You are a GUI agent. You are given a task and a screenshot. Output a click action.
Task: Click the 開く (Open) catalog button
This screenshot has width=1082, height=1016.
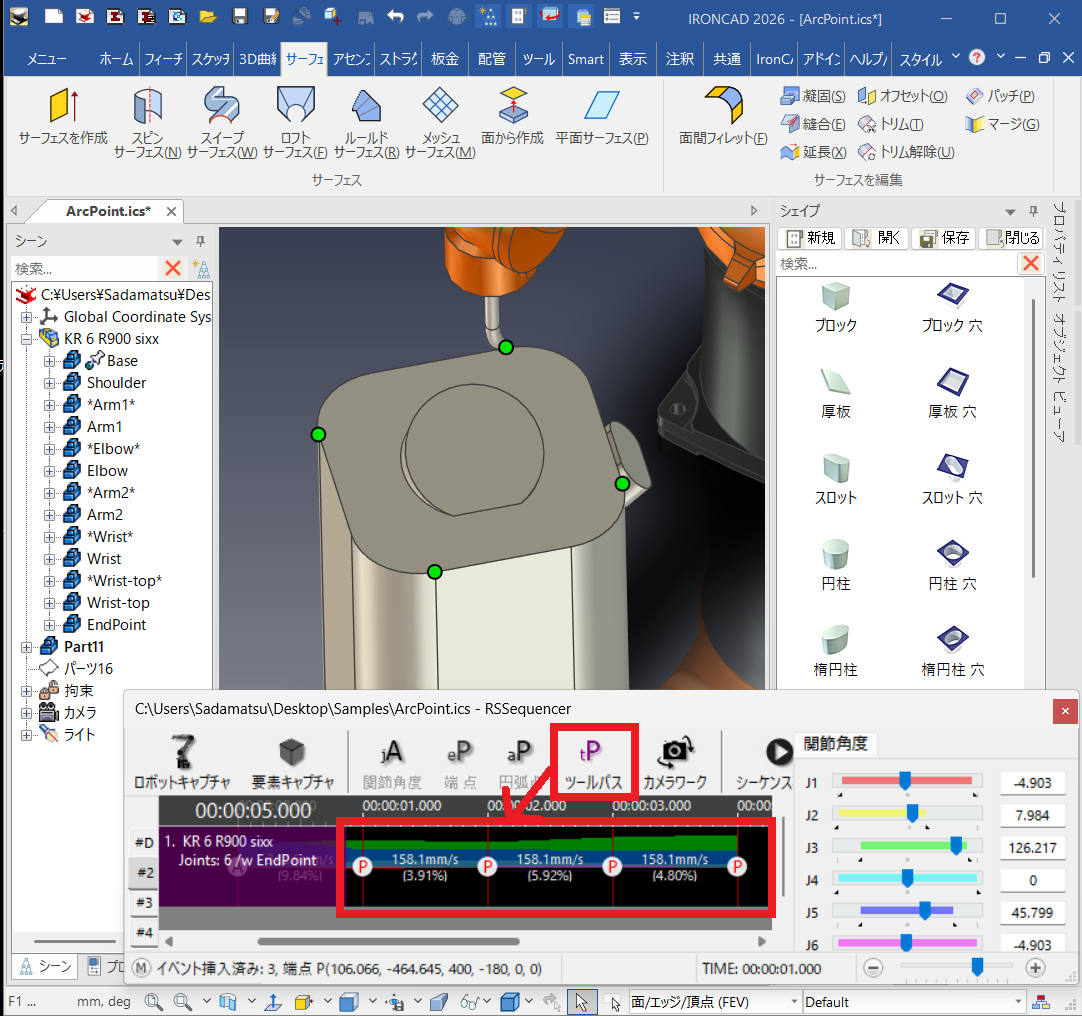pyautogui.click(x=876, y=238)
